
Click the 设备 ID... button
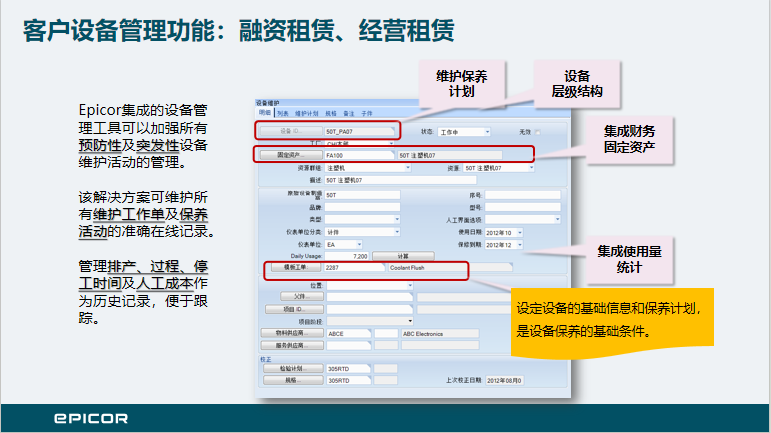[x=291, y=131]
